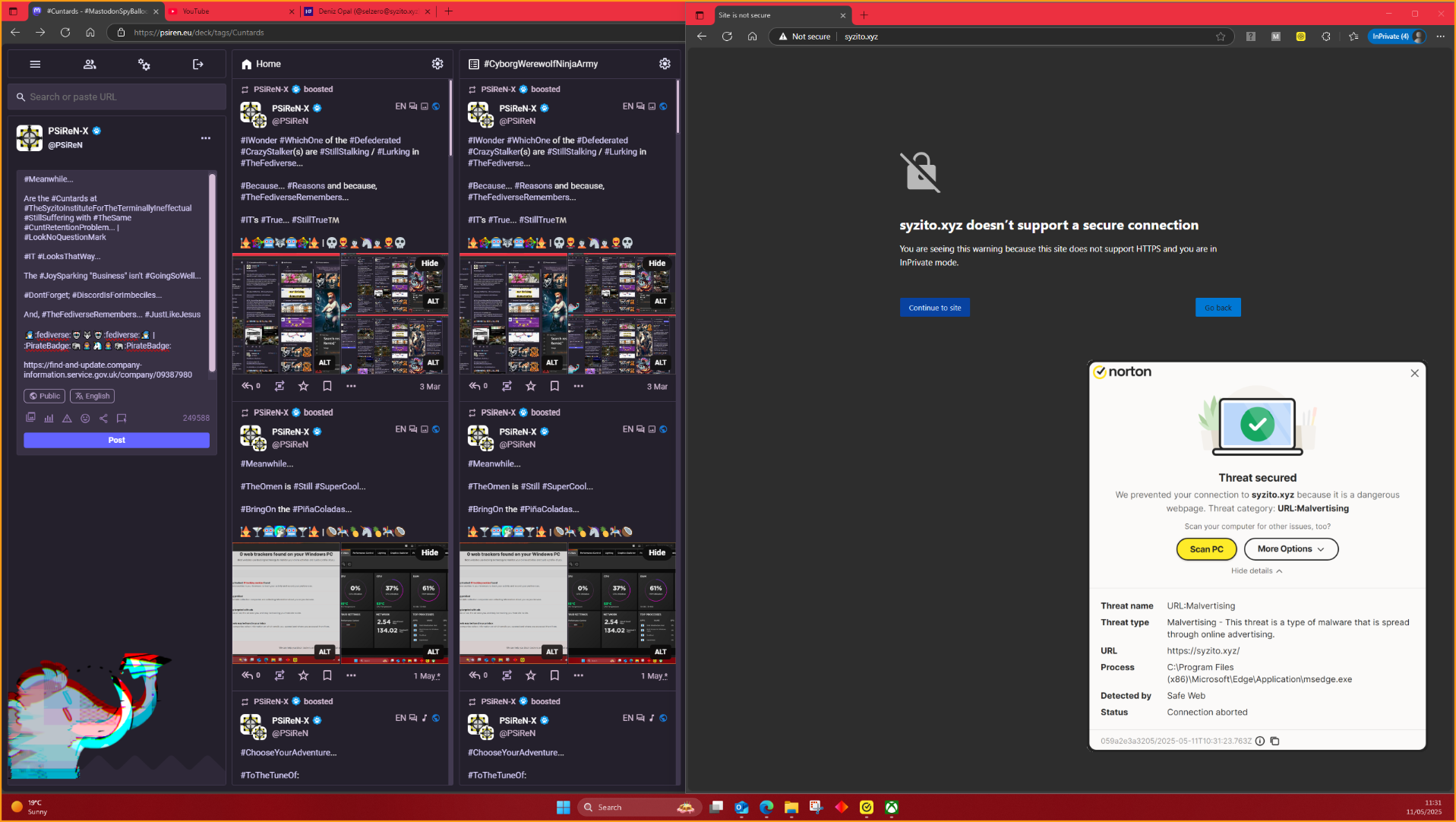Open emoji picker in compose toolbar
Screen dimensions: 1456x822
[x=85, y=418]
